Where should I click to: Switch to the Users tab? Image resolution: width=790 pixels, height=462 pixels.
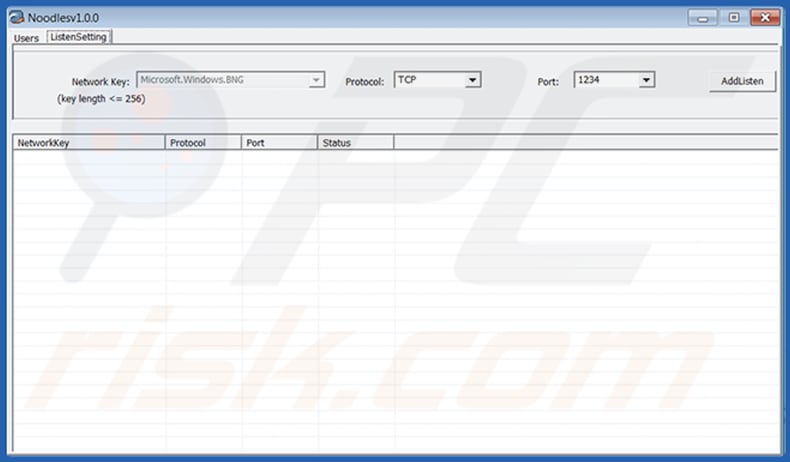26,38
